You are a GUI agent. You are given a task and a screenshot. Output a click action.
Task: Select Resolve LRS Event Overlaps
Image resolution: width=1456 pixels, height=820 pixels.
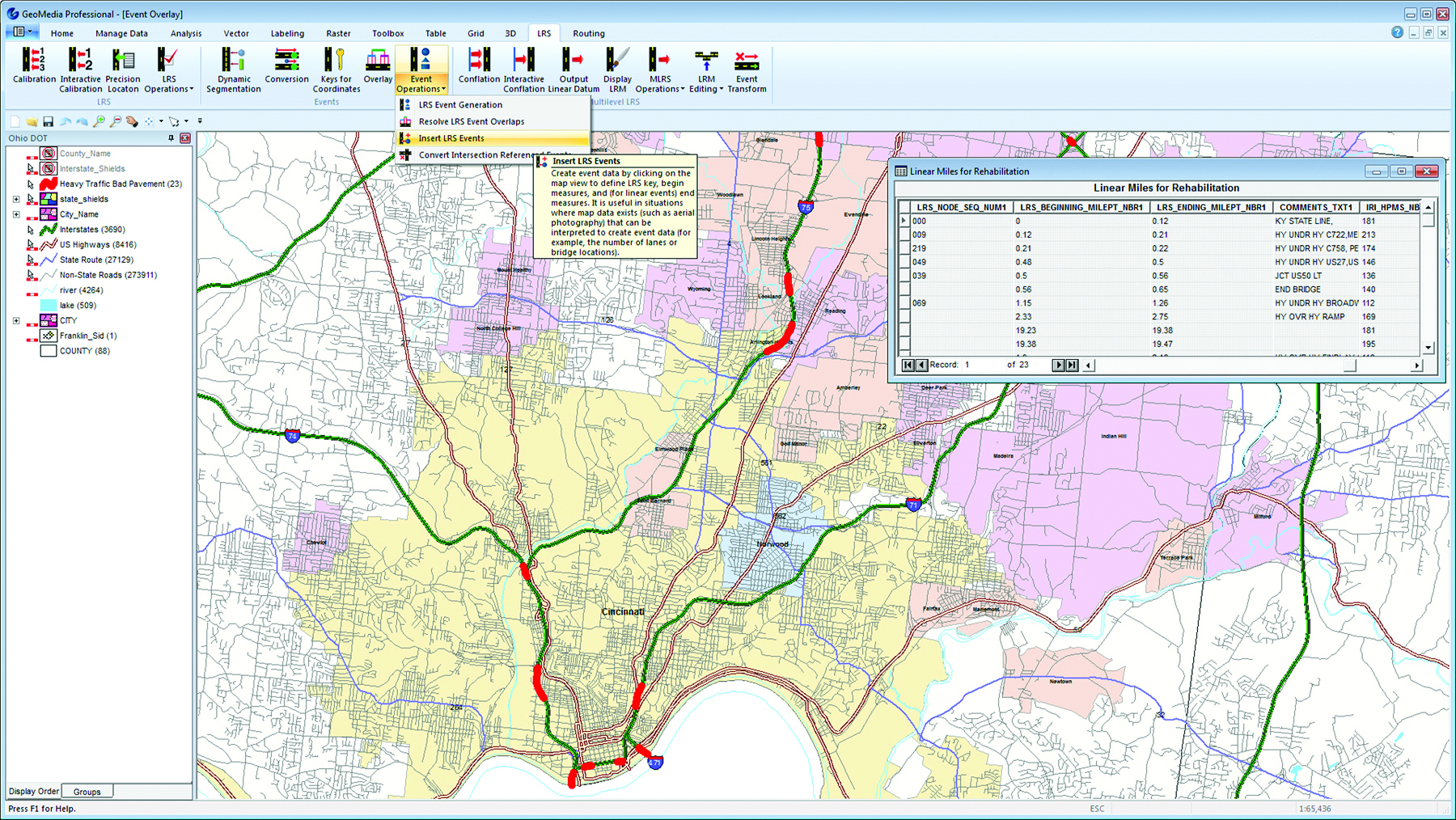tap(493, 121)
